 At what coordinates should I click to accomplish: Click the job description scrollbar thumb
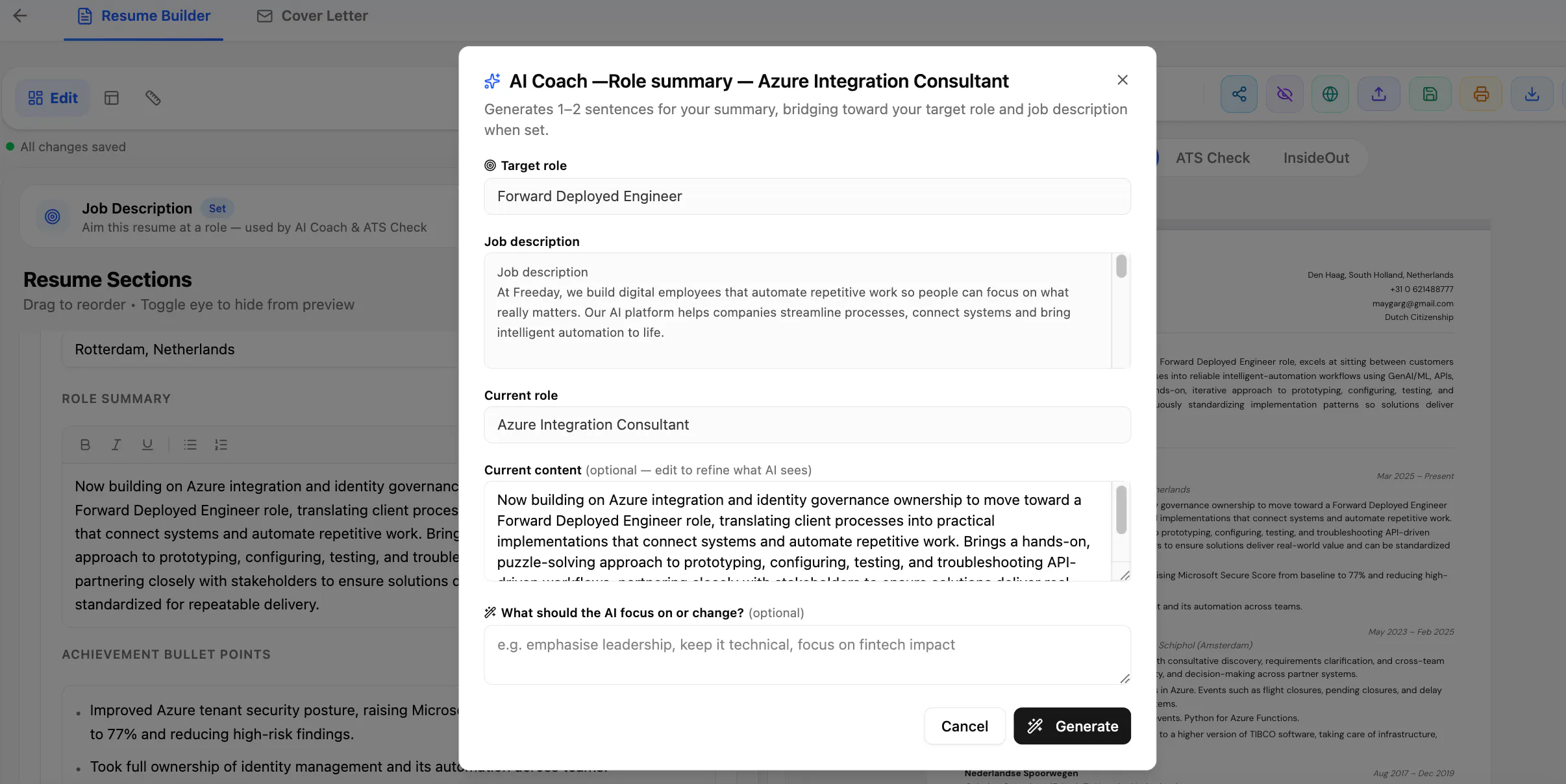point(1121,267)
